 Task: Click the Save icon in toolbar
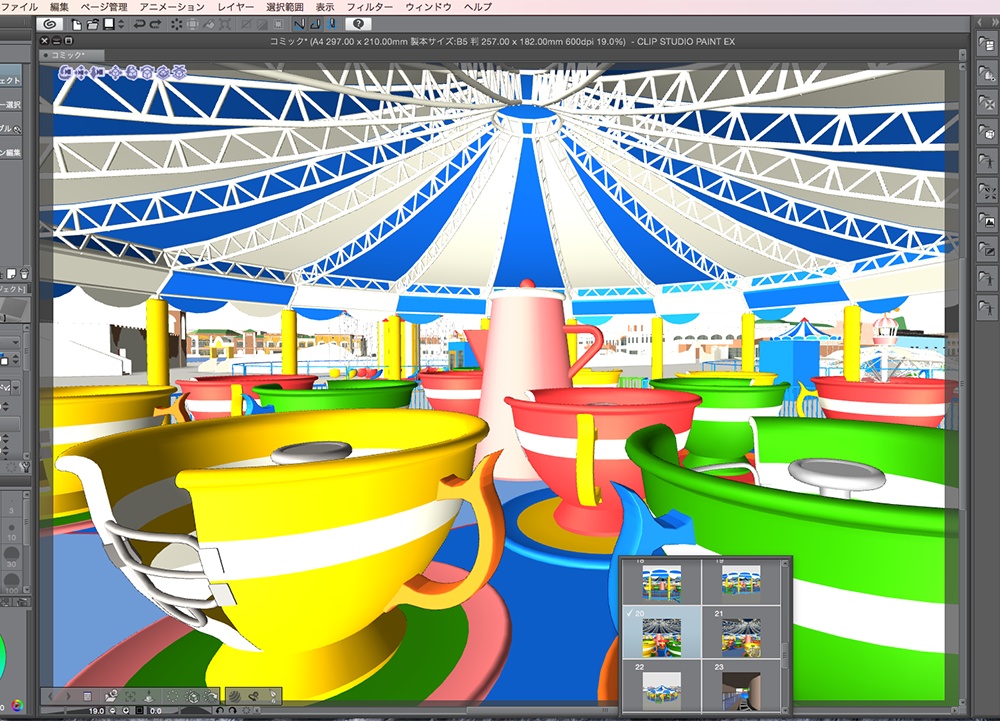pos(109,24)
